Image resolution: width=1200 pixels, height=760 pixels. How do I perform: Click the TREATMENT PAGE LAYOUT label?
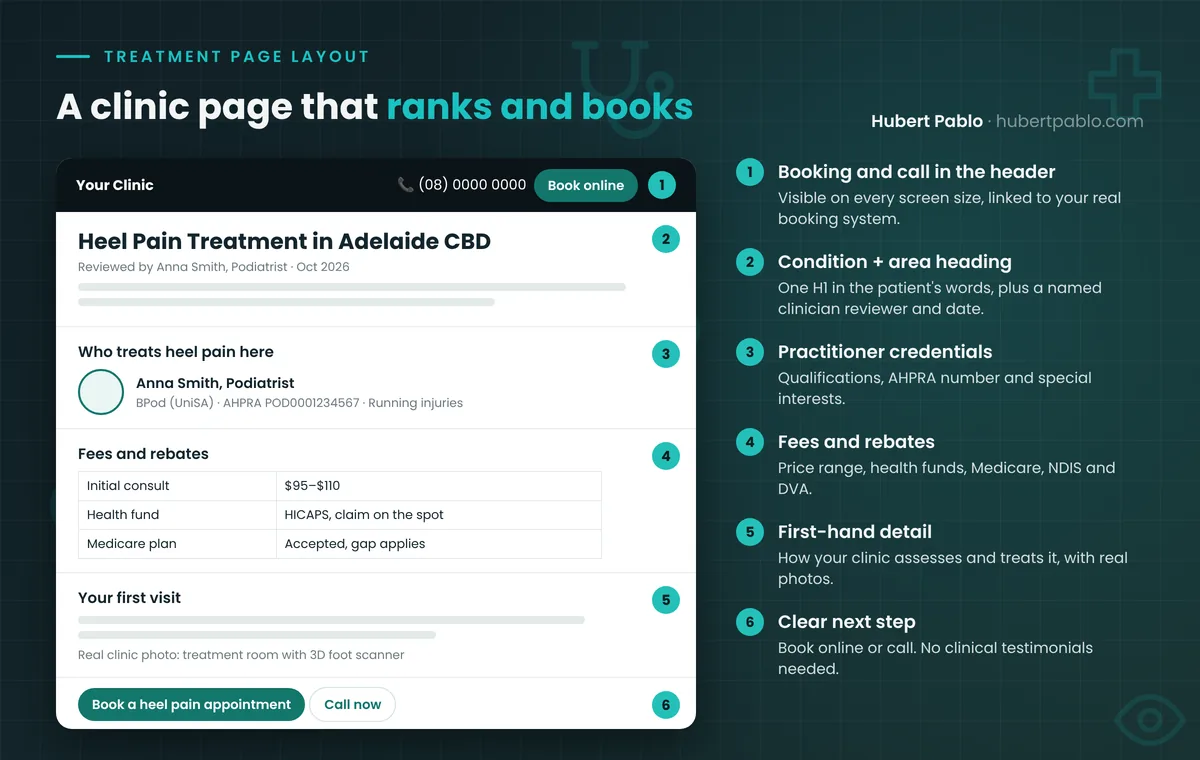(237, 57)
